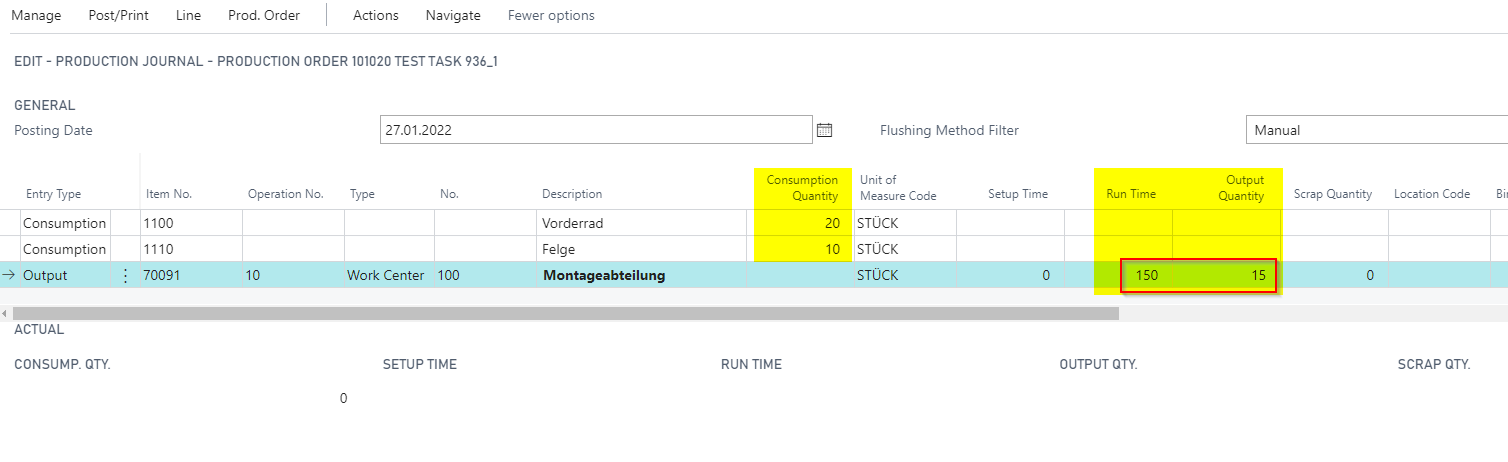This screenshot has height=462, width=1508.
Task: Open the Prod. Order menu
Action: point(264,15)
